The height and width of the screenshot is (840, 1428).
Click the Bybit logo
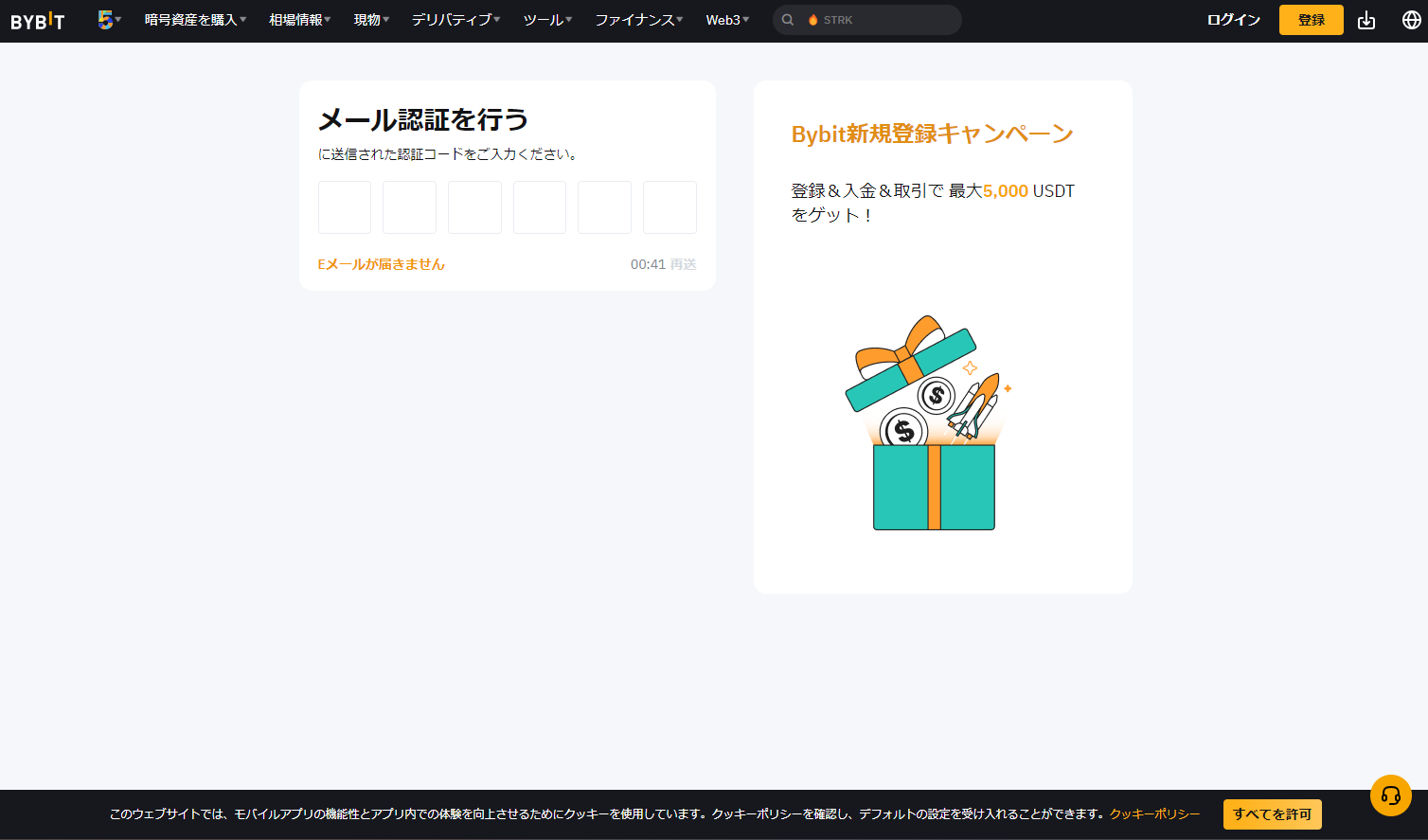[x=38, y=20]
